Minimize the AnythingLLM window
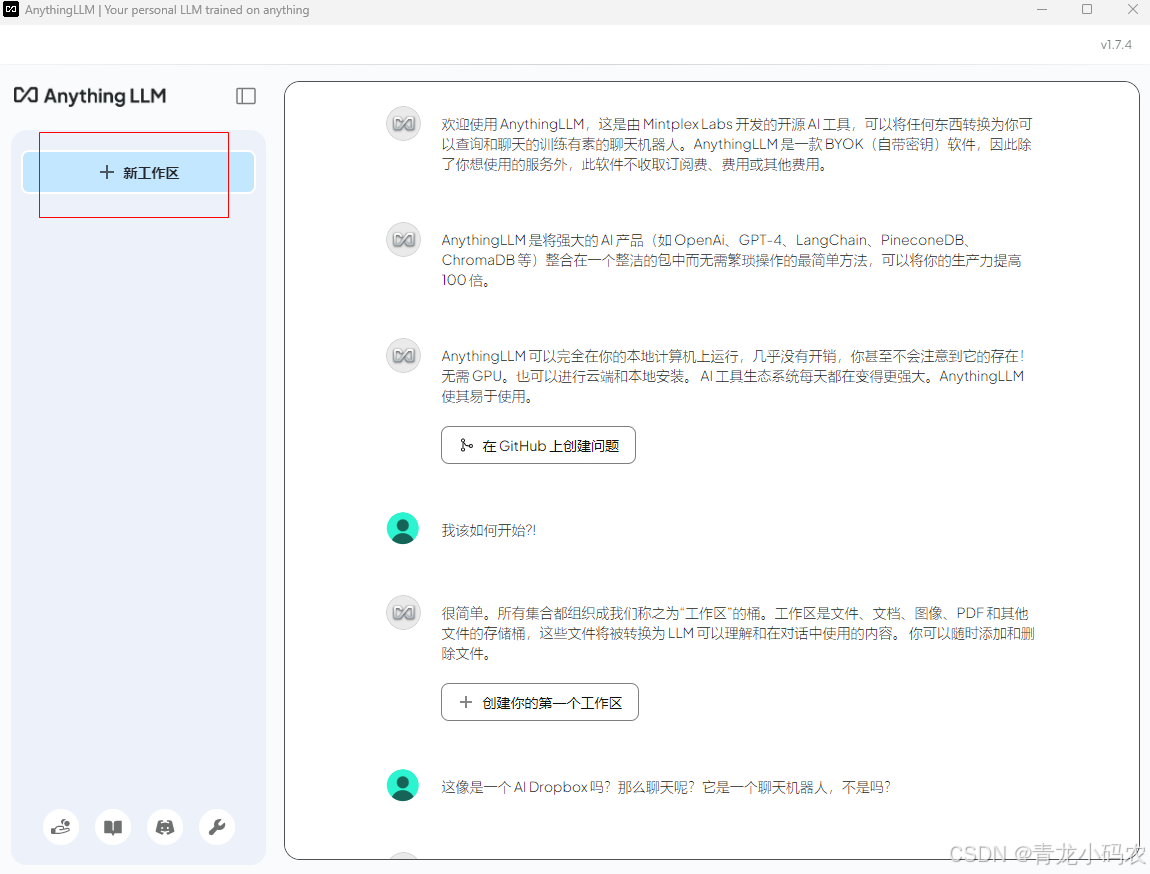Viewport: 1150px width, 874px height. tap(1042, 10)
